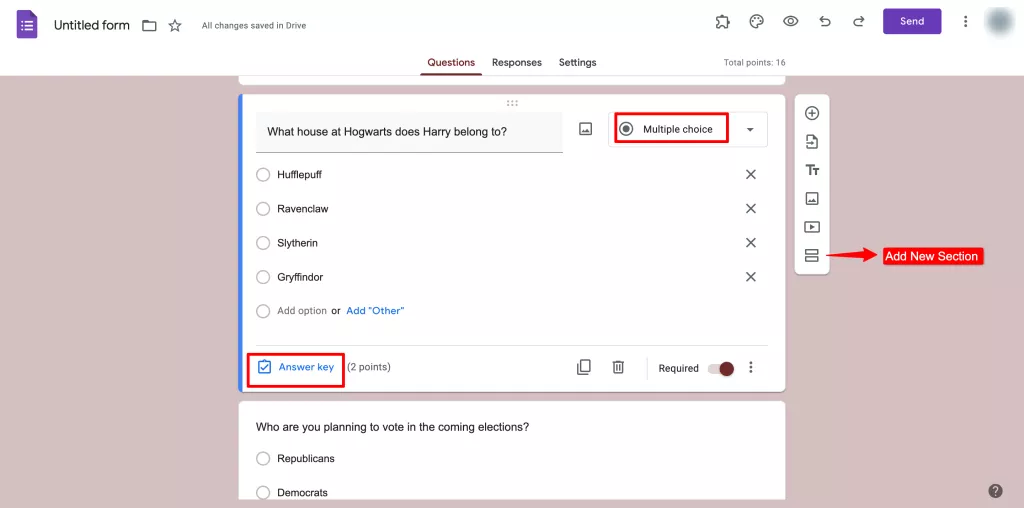Remove the Slytherin option

coord(751,243)
